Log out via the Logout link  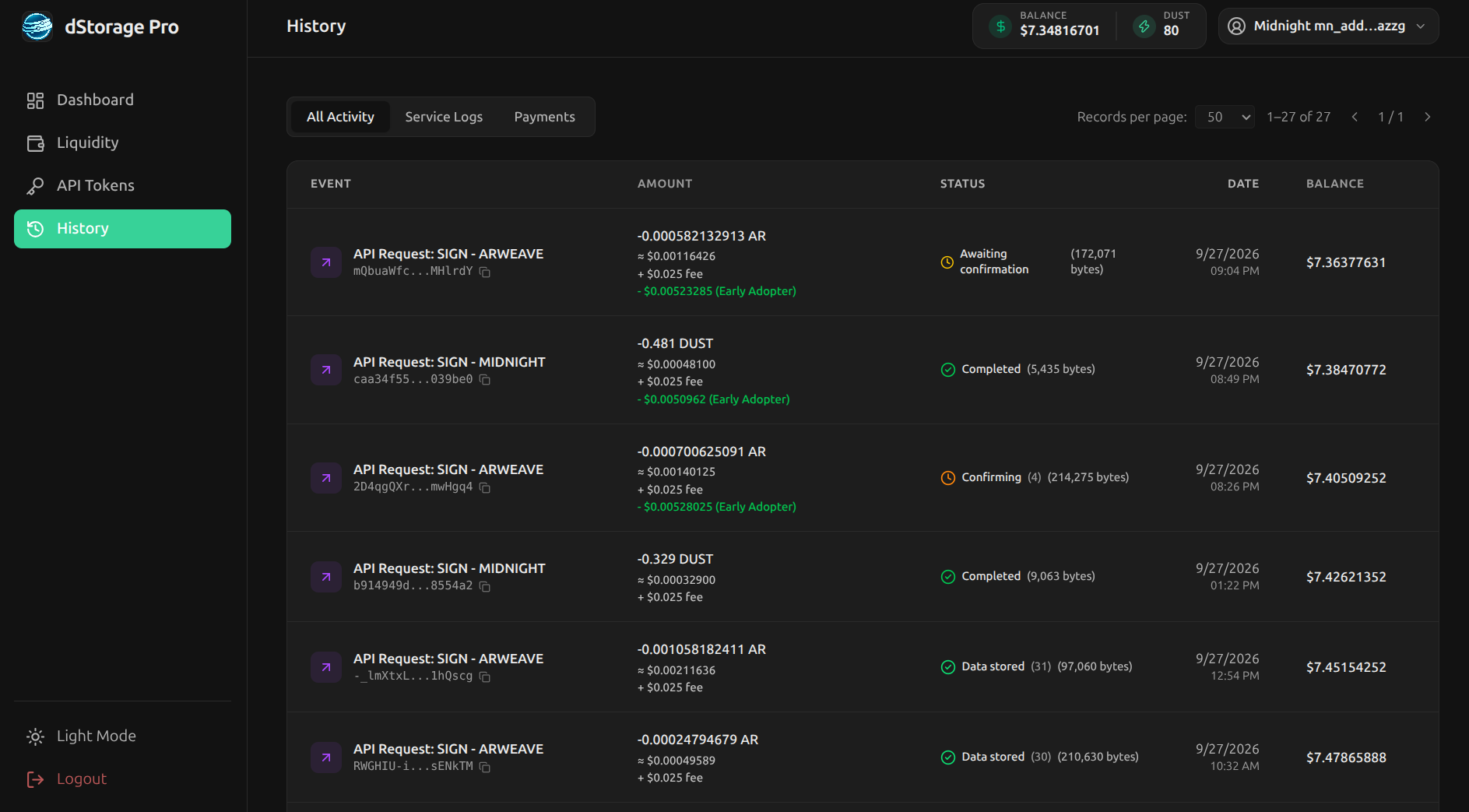[122, 779]
